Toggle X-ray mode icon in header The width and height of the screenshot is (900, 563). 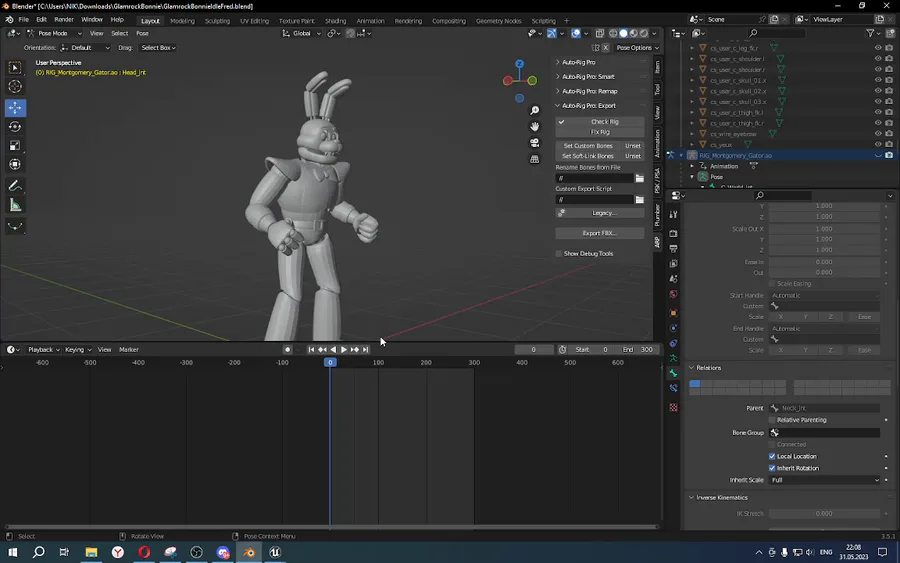pos(600,33)
